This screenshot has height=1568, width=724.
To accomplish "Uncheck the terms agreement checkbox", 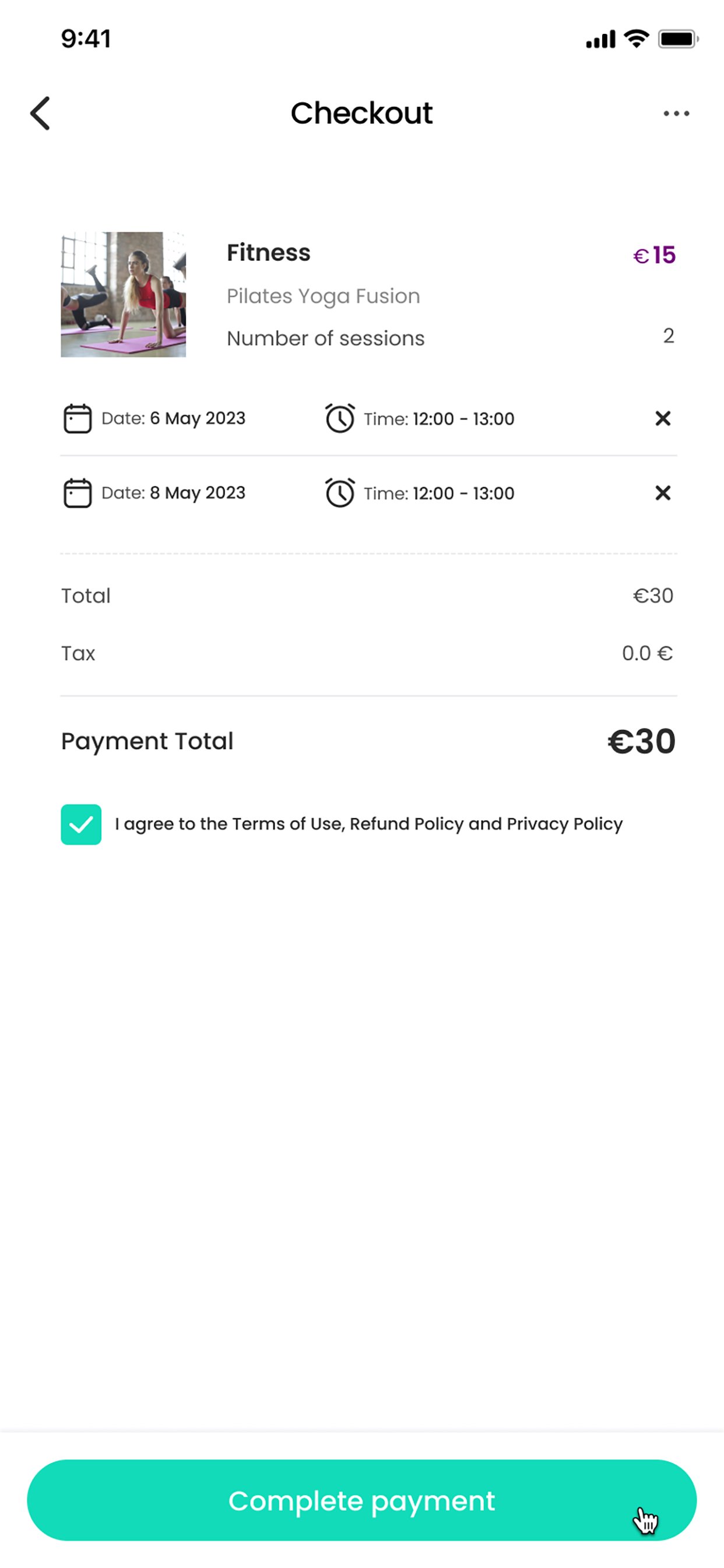I will (81, 824).
